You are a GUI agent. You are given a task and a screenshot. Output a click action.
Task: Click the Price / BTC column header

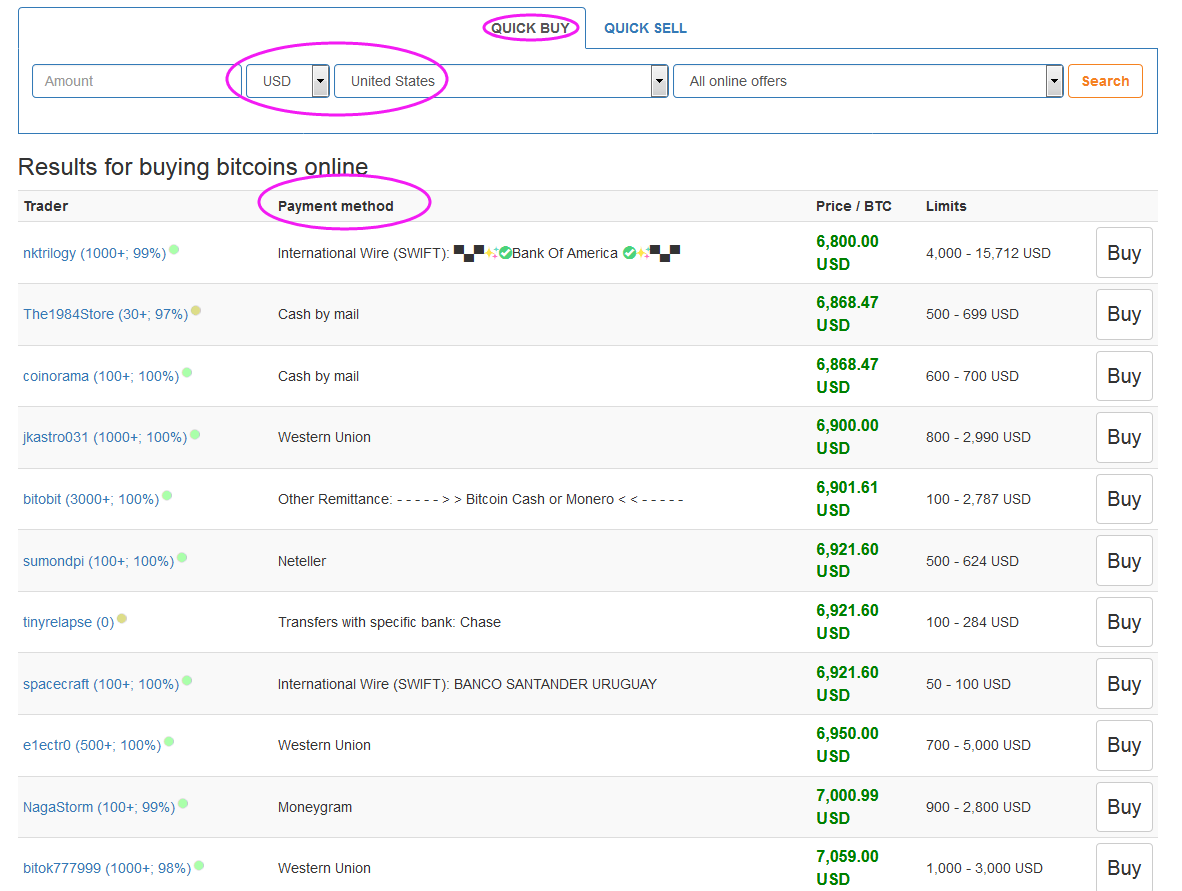(853, 206)
